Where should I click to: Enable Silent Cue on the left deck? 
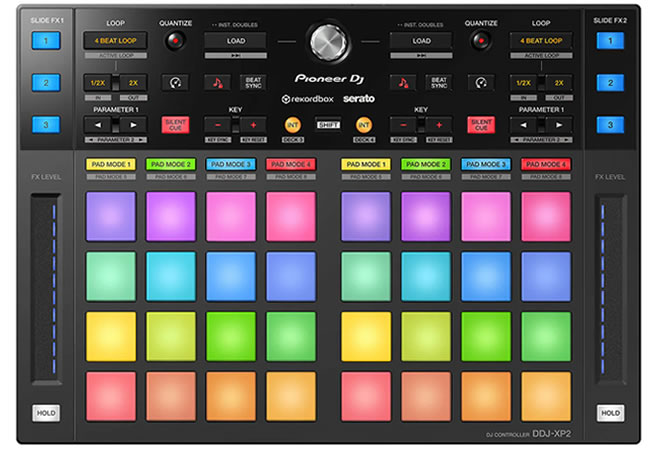(x=175, y=125)
